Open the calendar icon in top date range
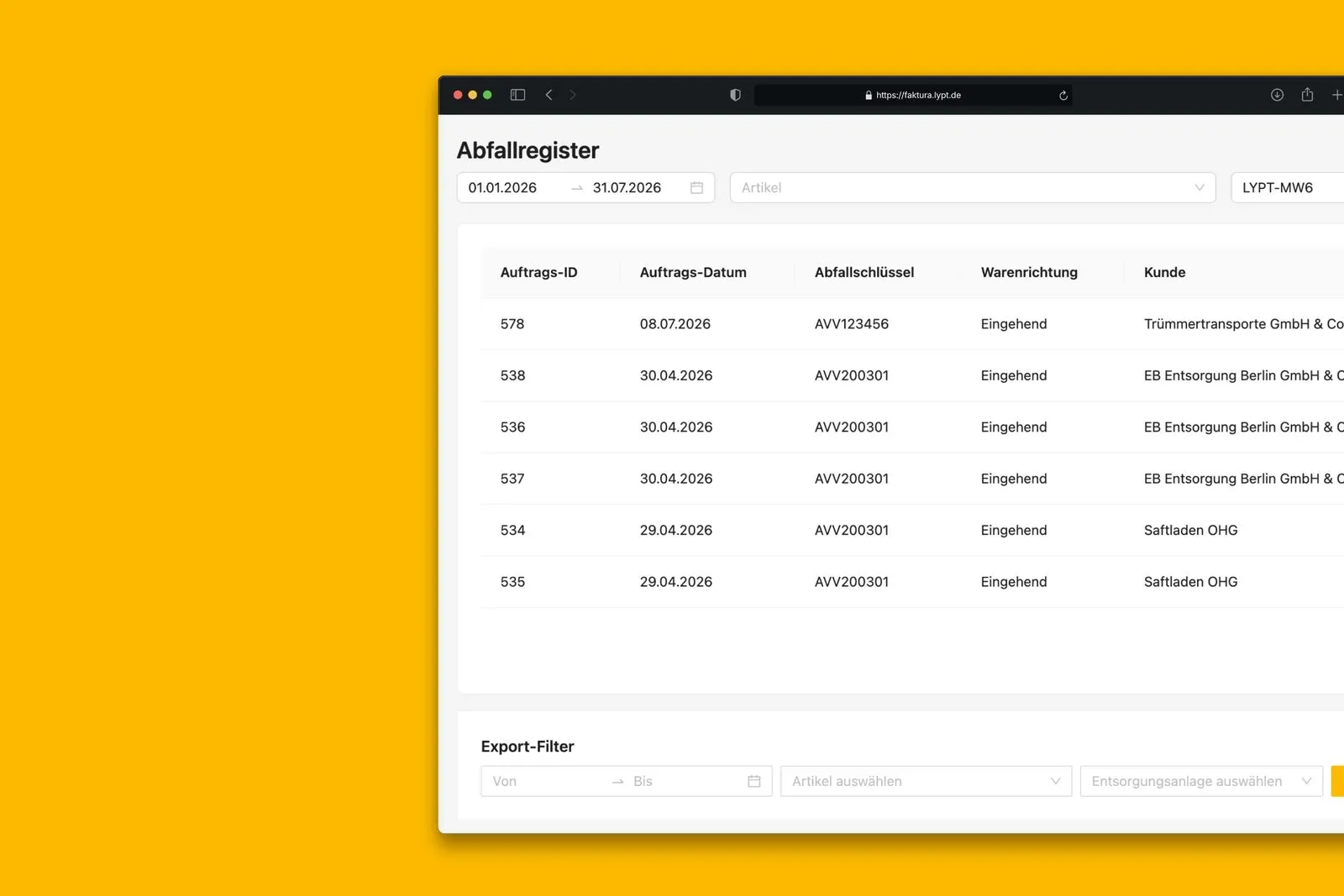 click(x=696, y=188)
